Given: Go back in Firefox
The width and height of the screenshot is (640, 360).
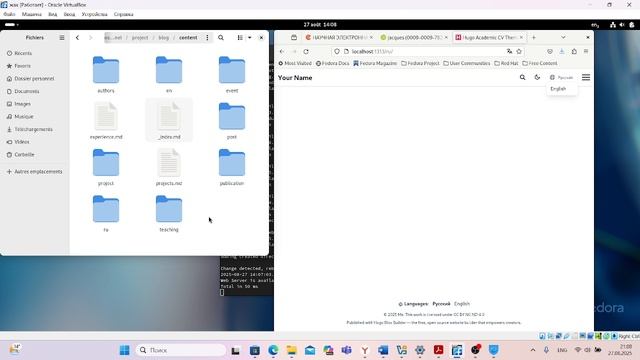Looking at the screenshot, I should point(282,51).
